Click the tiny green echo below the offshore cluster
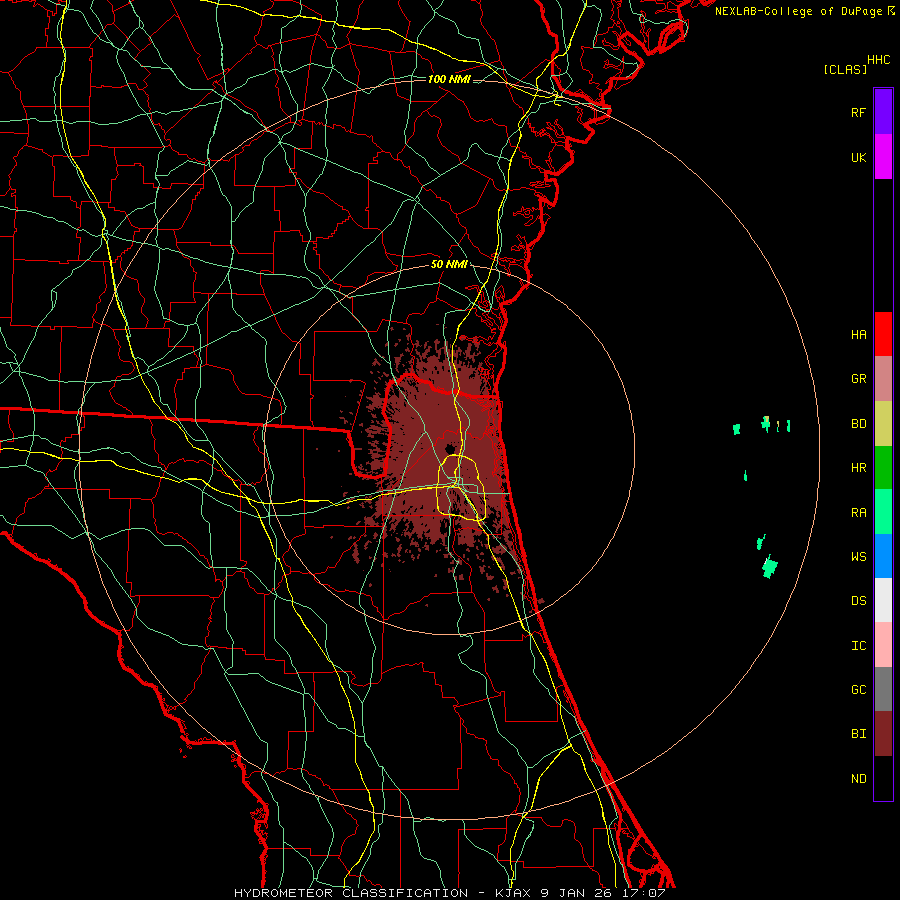Image resolution: width=900 pixels, height=900 pixels. (746, 475)
